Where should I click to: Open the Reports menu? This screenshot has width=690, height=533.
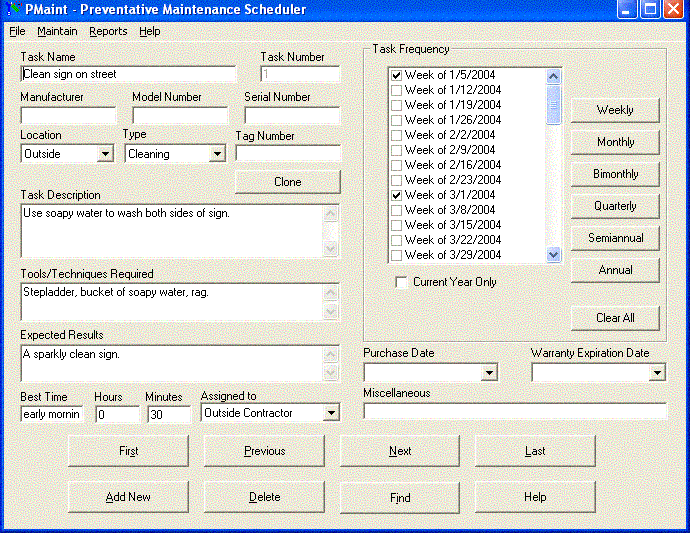pos(108,31)
